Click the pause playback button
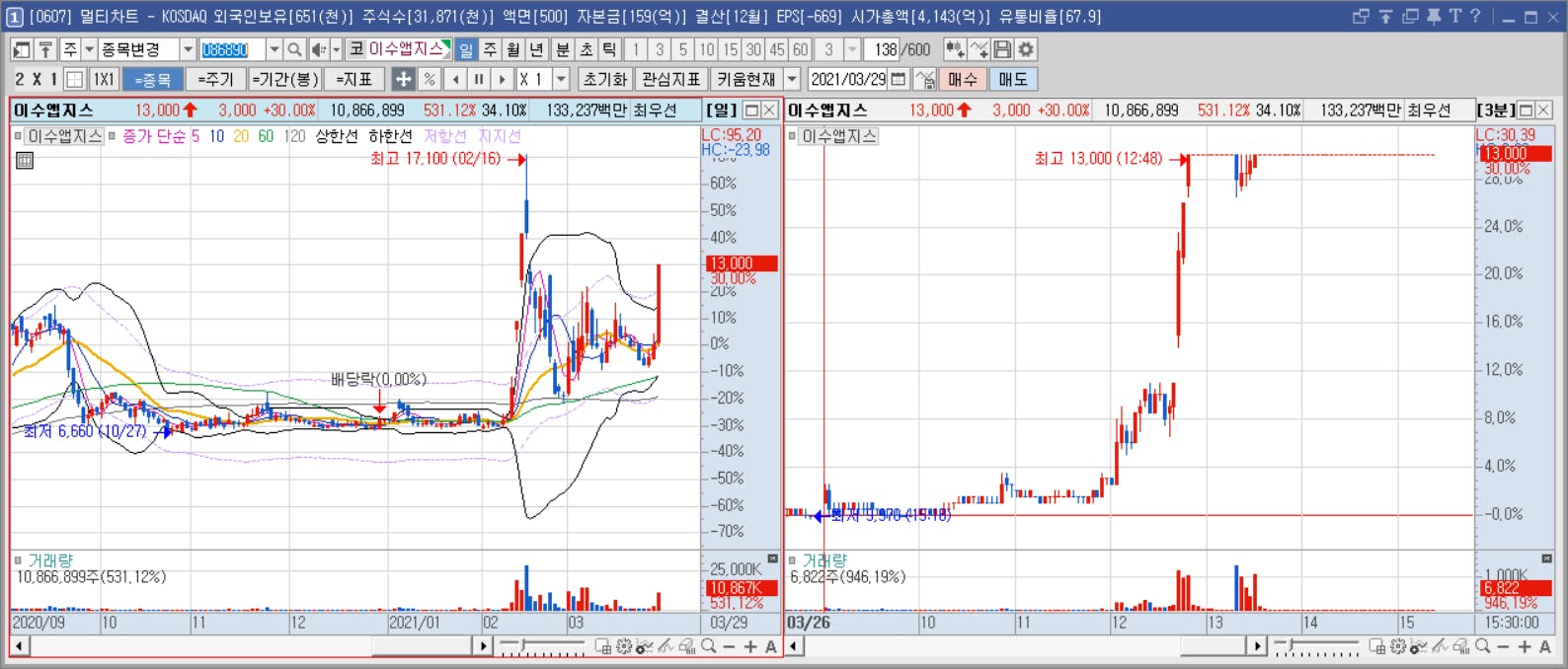This screenshot has height=669, width=1568. pyautogui.click(x=479, y=79)
